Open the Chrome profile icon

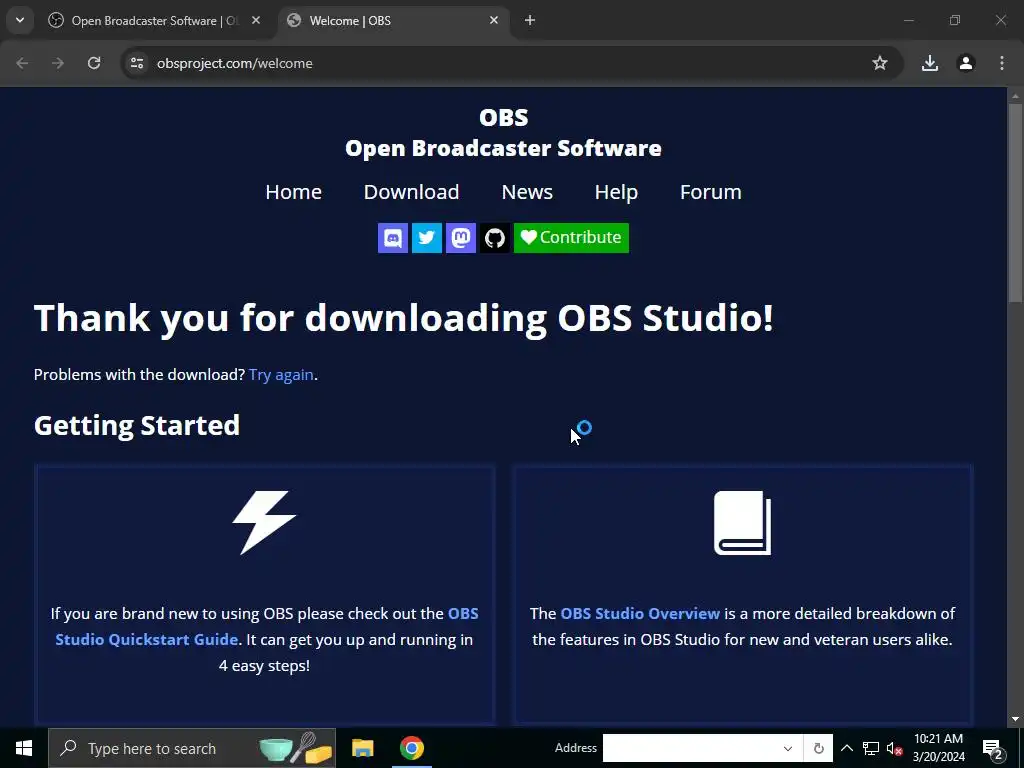966,63
